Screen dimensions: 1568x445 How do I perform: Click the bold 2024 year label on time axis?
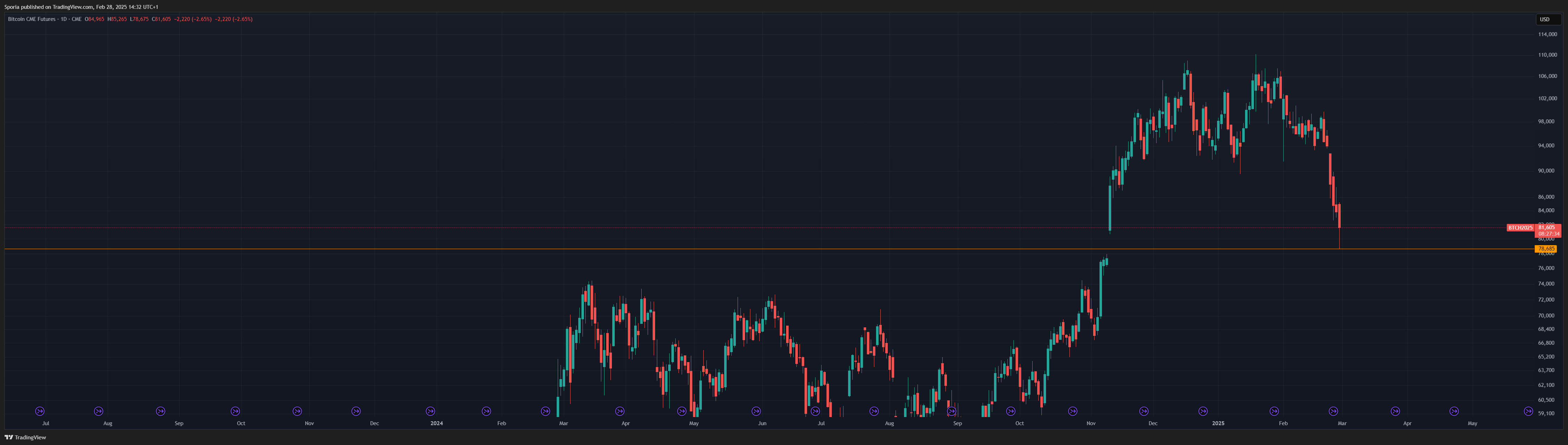[436, 423]
